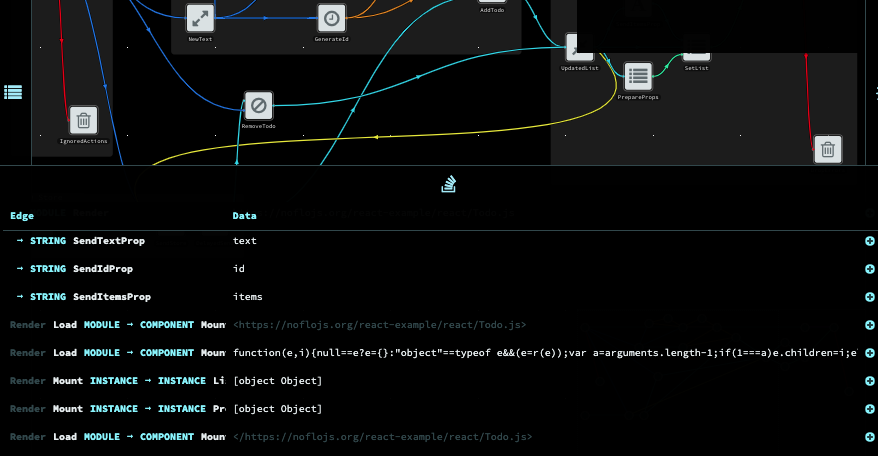Expand the plus icon for the <https://noflojs.org...Todo.js> row

pos(870,325)
